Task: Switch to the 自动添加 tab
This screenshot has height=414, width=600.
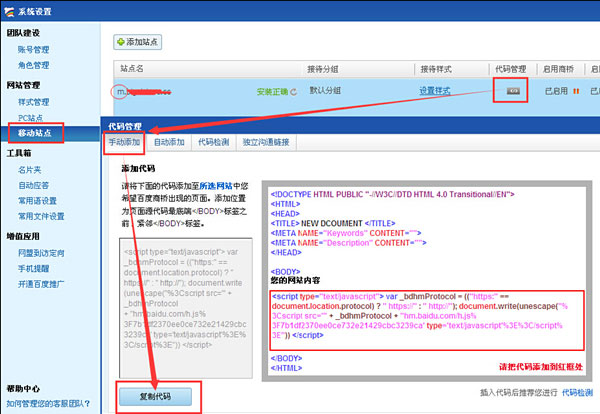Action: pos(169,142)
